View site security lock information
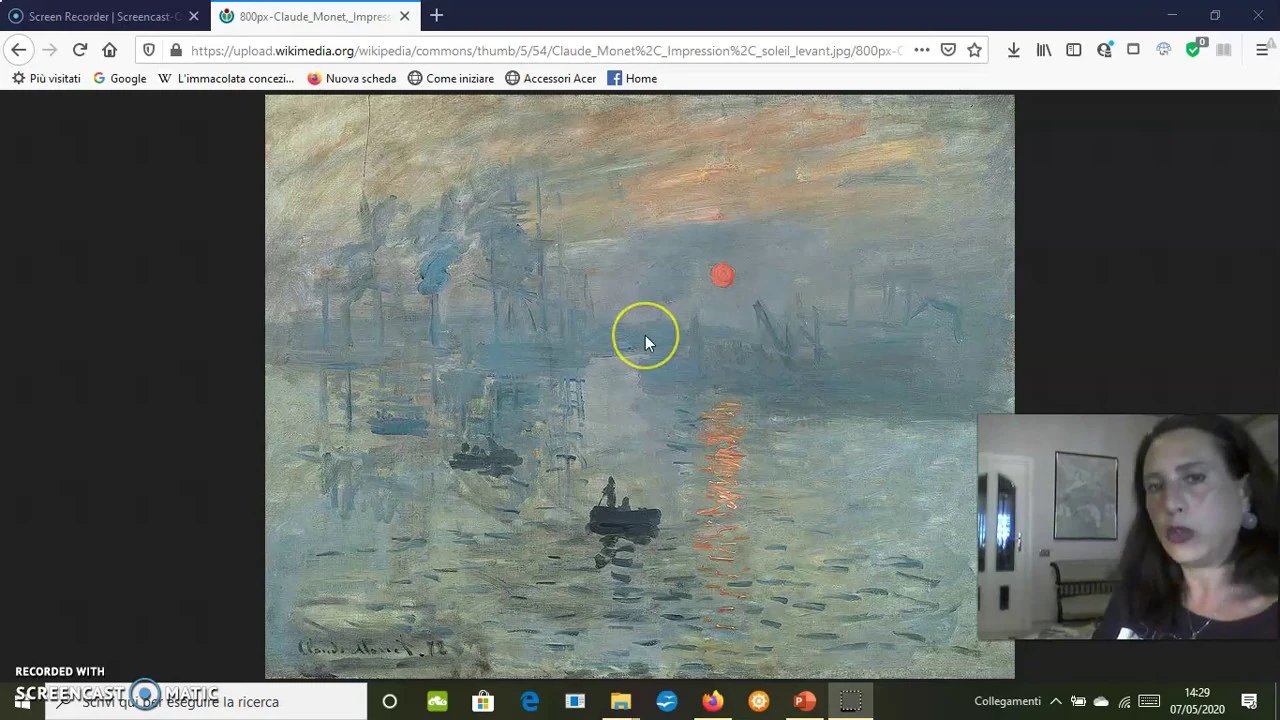Image resolution: width=1280 pixels, height=720 pixels. tap(176, 50)
